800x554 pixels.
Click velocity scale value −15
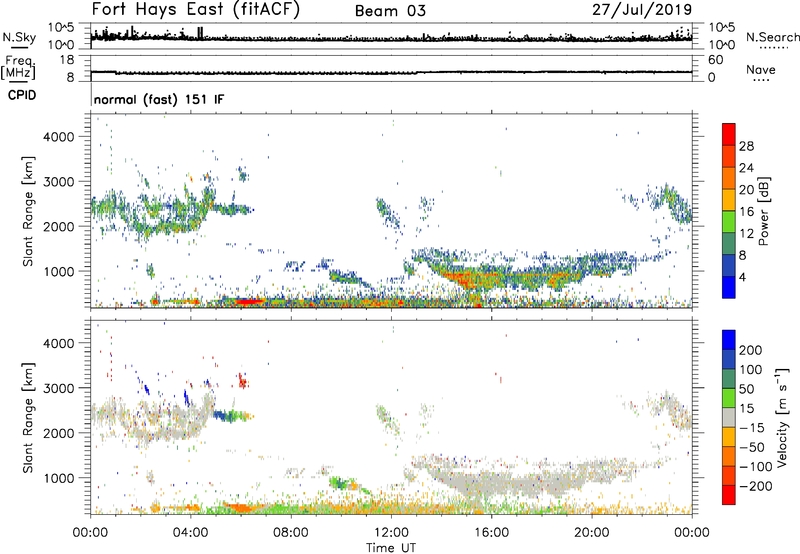(752, 428)
